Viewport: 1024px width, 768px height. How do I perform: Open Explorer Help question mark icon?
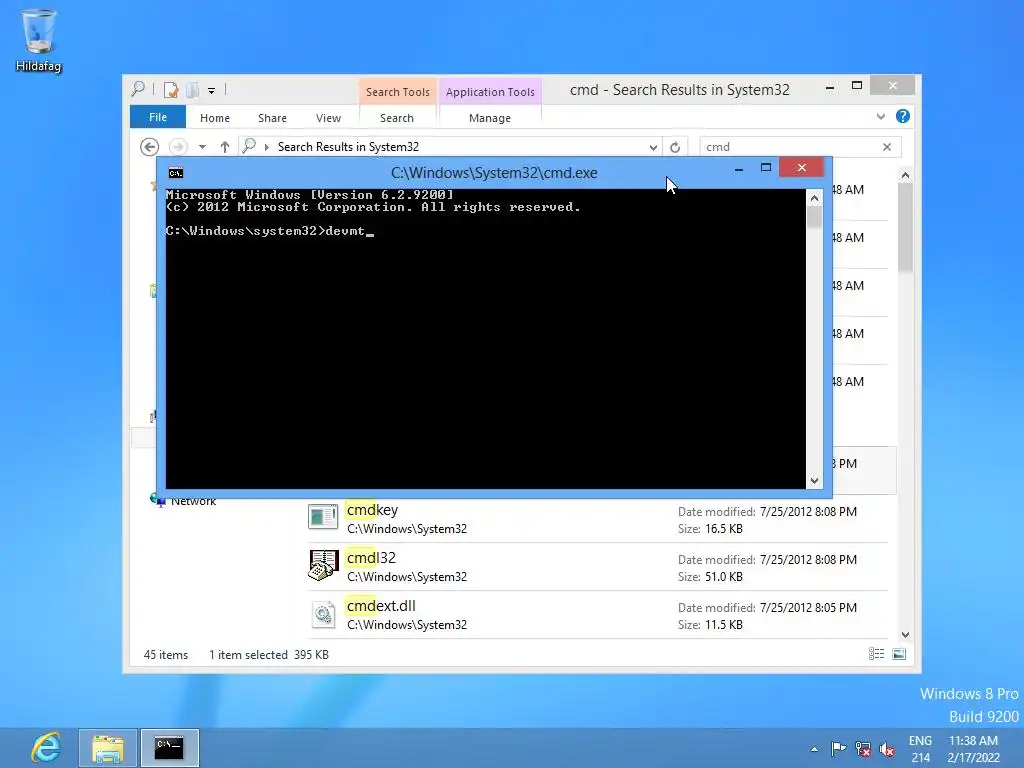pos(903,116)
